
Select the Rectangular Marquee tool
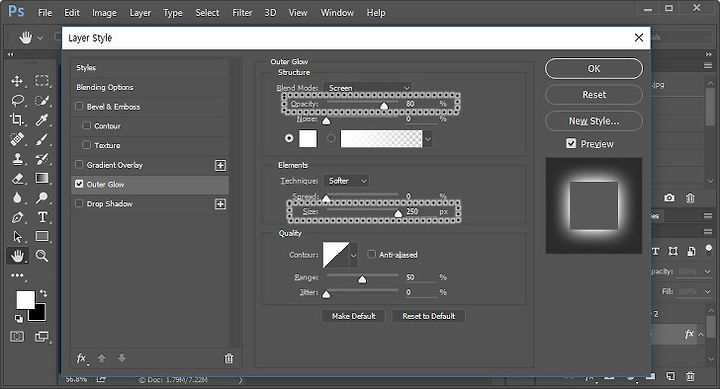click(x=42, y=81)
